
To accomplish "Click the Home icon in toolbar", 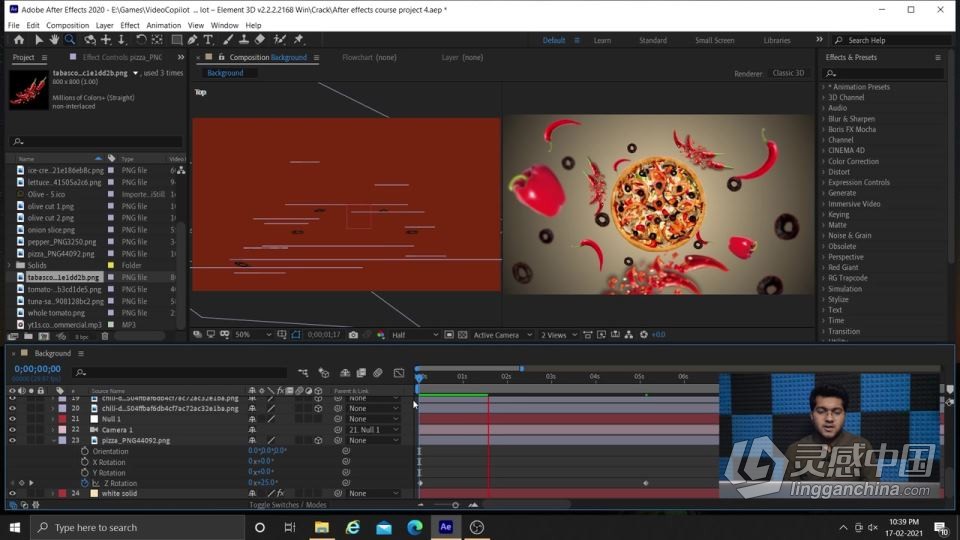I will point(19,40).
